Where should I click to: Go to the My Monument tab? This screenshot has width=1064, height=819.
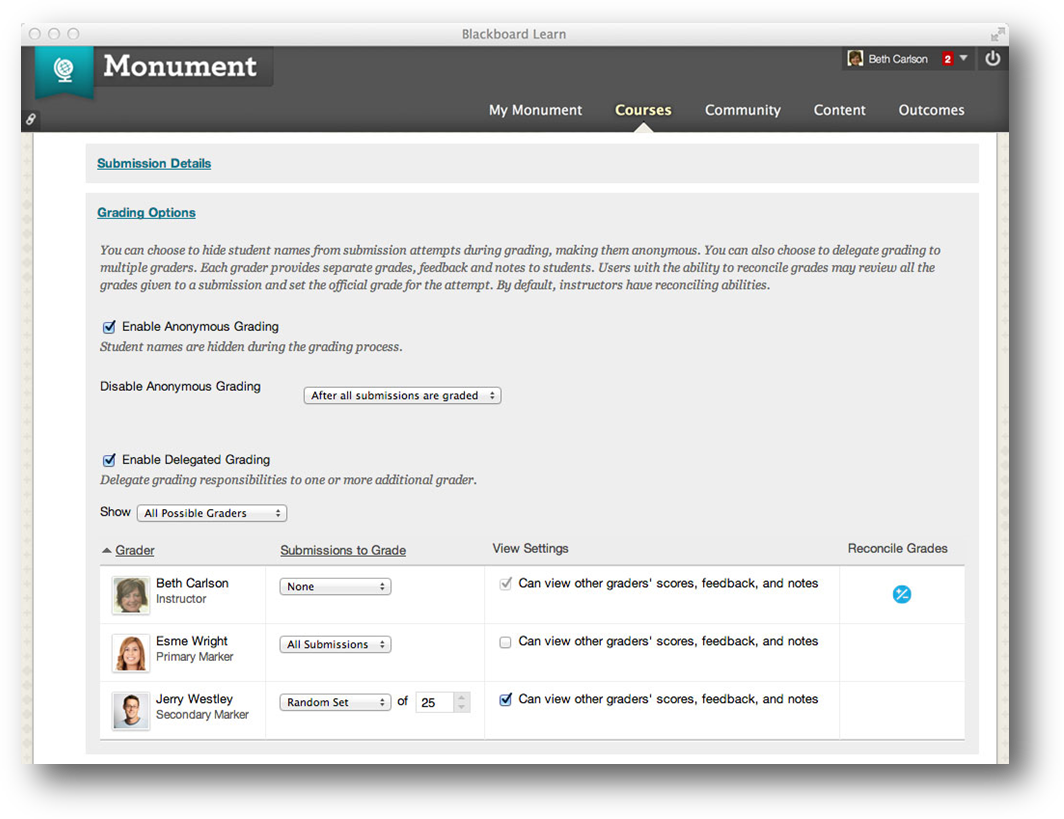535,110
